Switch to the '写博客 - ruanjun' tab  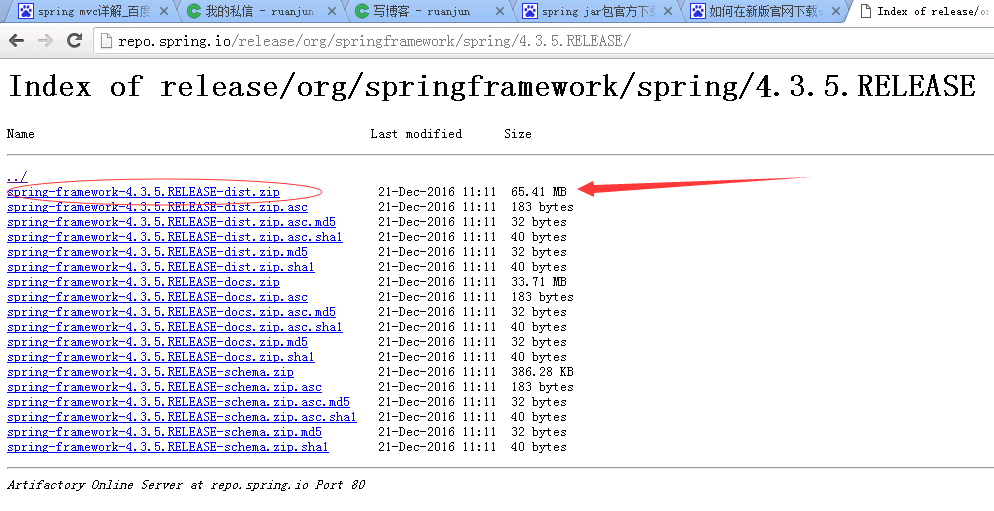(428, 11)
